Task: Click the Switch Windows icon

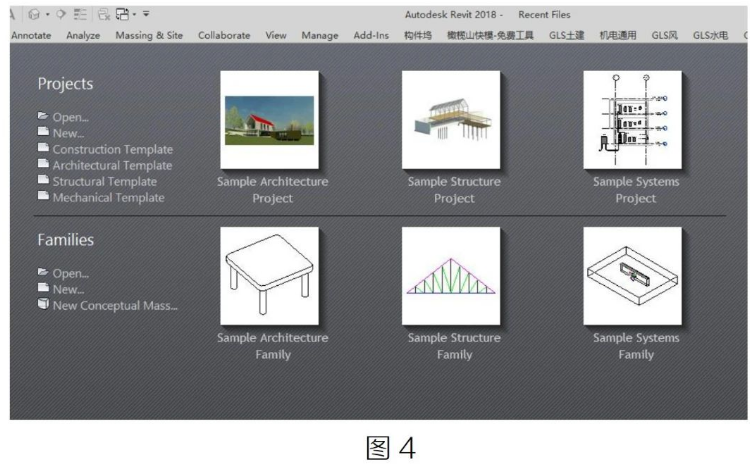Action: coord(122,14)
